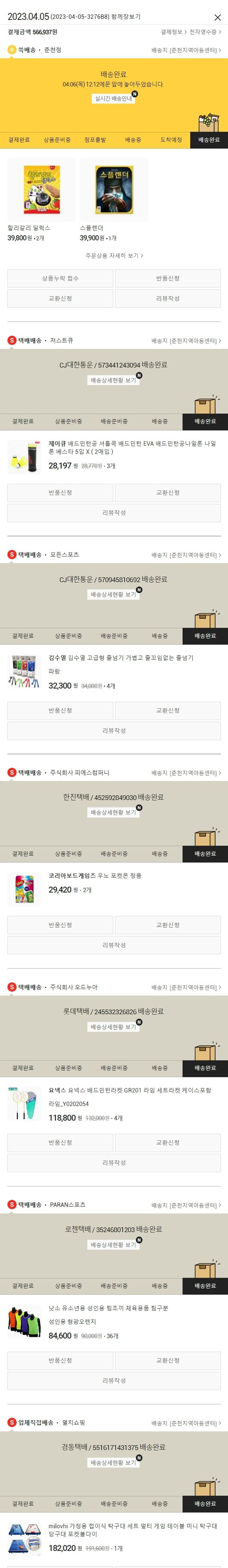Open 배송지 link for 멸치쇼핑 shipment

186,1423
